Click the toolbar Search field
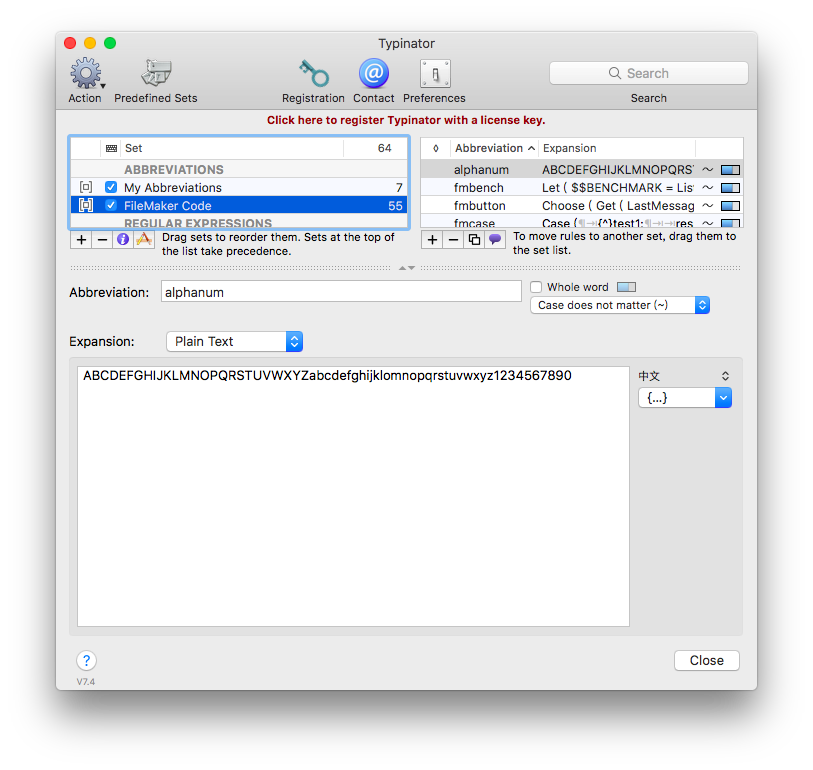The image size is (813, 770). click(x=649, y=73)
